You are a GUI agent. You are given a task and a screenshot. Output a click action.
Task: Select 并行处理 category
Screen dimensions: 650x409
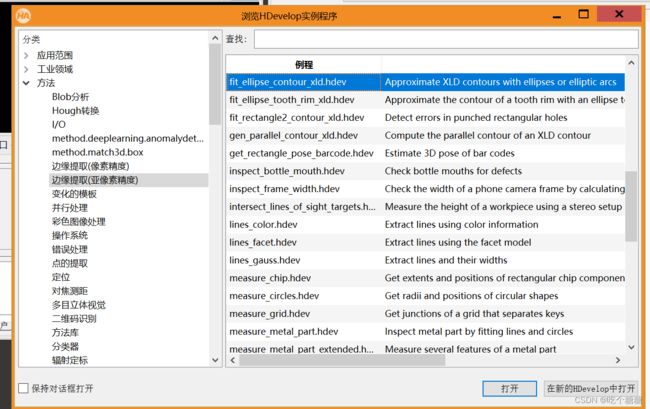[x=69, y=208]
